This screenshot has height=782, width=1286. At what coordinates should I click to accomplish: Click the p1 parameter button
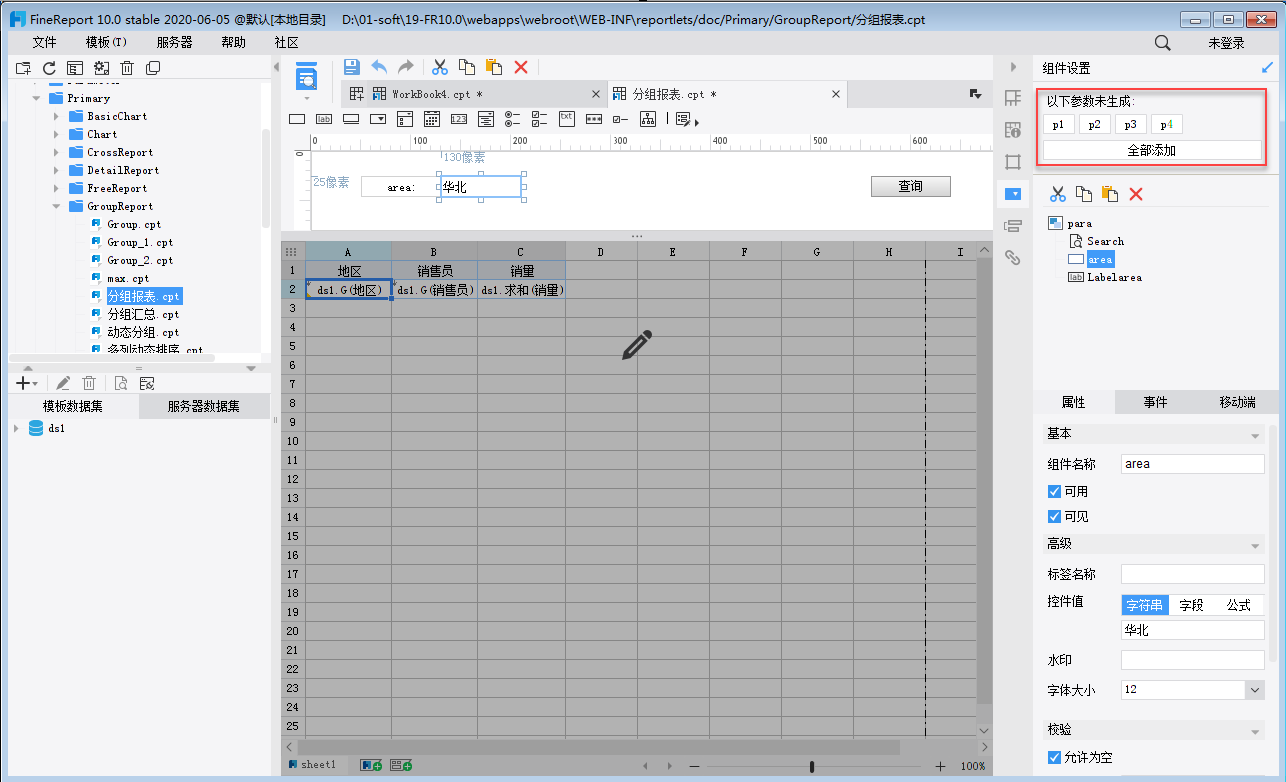click(x=1058, y=124)
